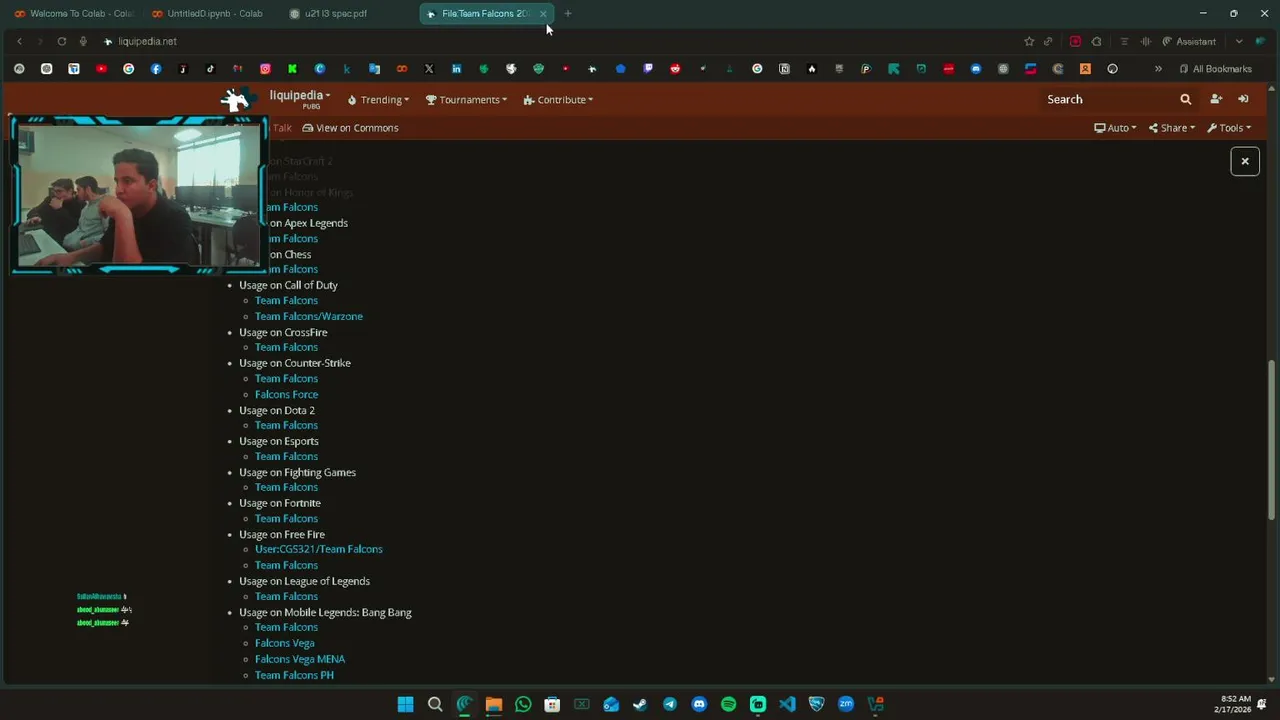Open the All Bookmarks folder
Viewport: 1280px width, 720px height.
click(x=1215, y=69)
